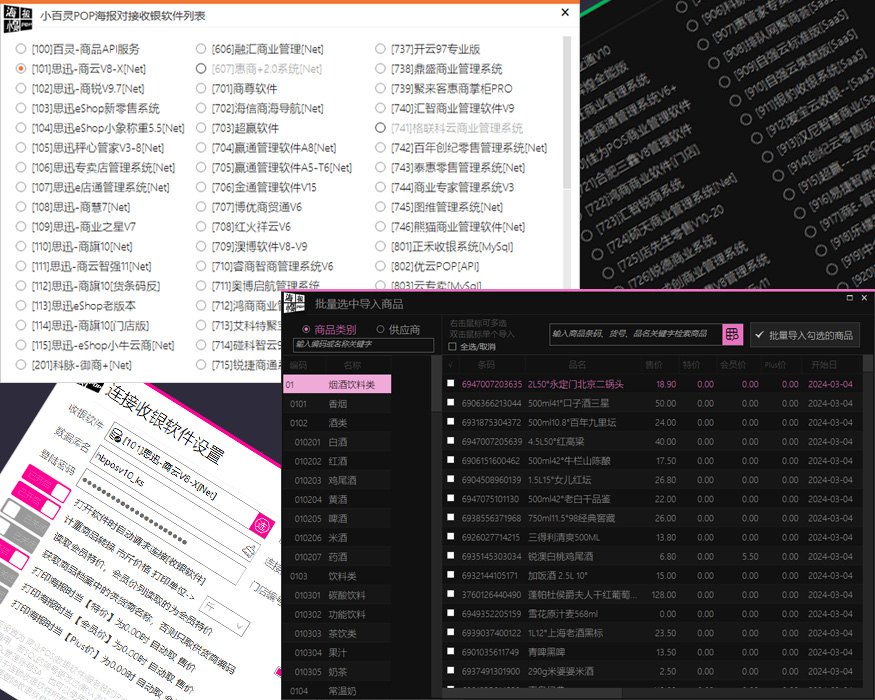Tick the 全选/取消 checkbox
This screenshot has height=700, width=875.
pyautogui.click(x=453, y=347)
